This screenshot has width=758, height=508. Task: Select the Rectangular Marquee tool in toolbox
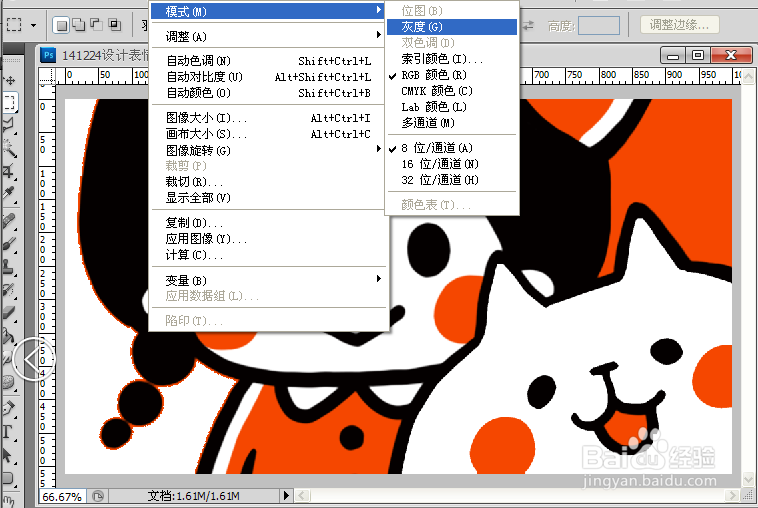10,102
